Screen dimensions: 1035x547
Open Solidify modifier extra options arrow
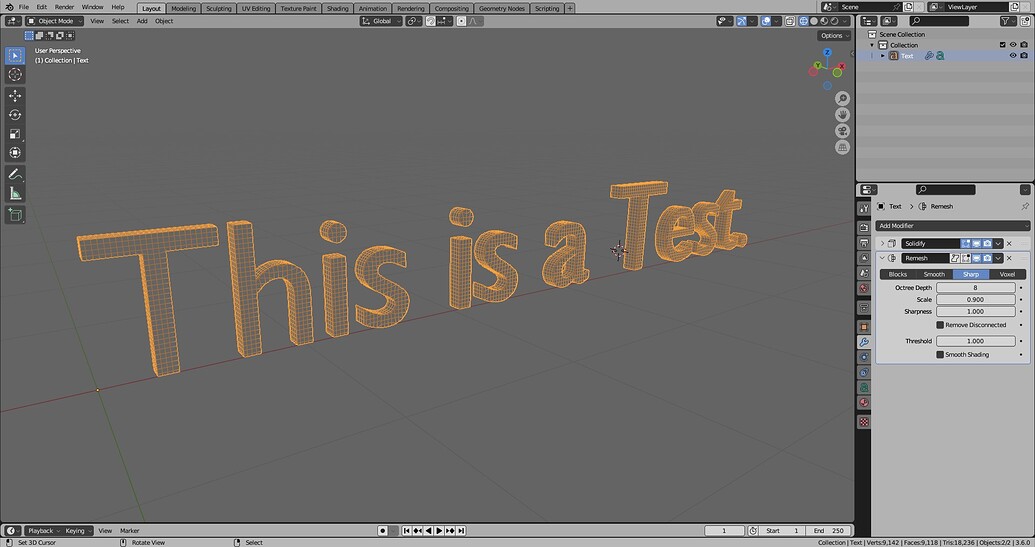pos(998,243)
